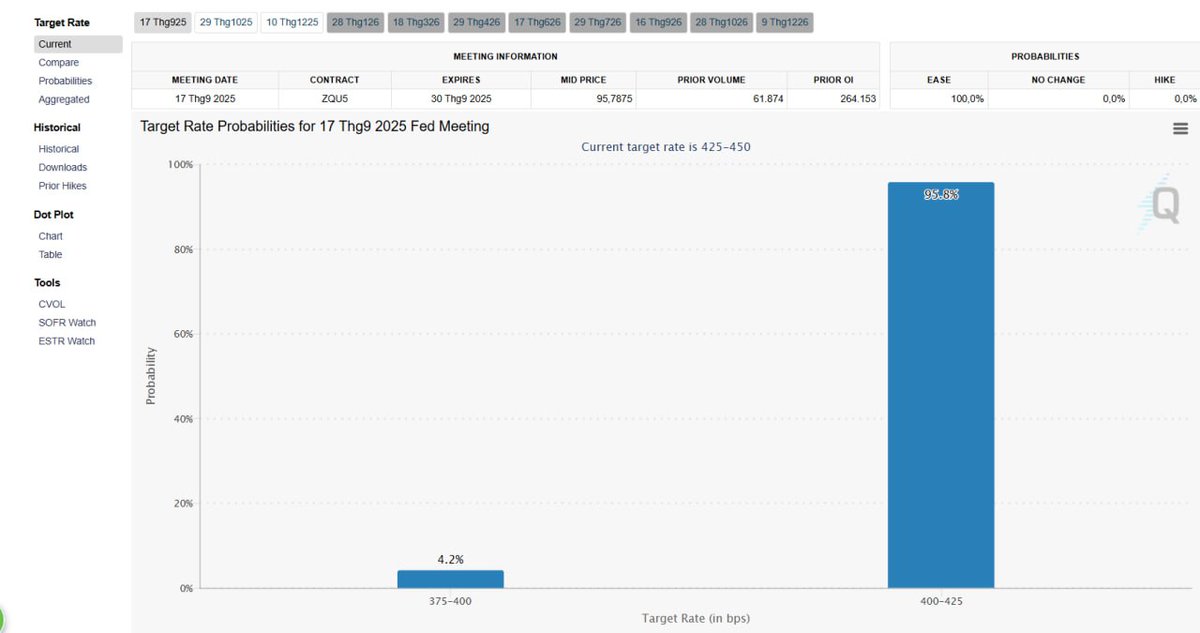Open the 28 Thg126 meeting tab
The height and width of the screenshot is (633, 1200).
(356, 22)
